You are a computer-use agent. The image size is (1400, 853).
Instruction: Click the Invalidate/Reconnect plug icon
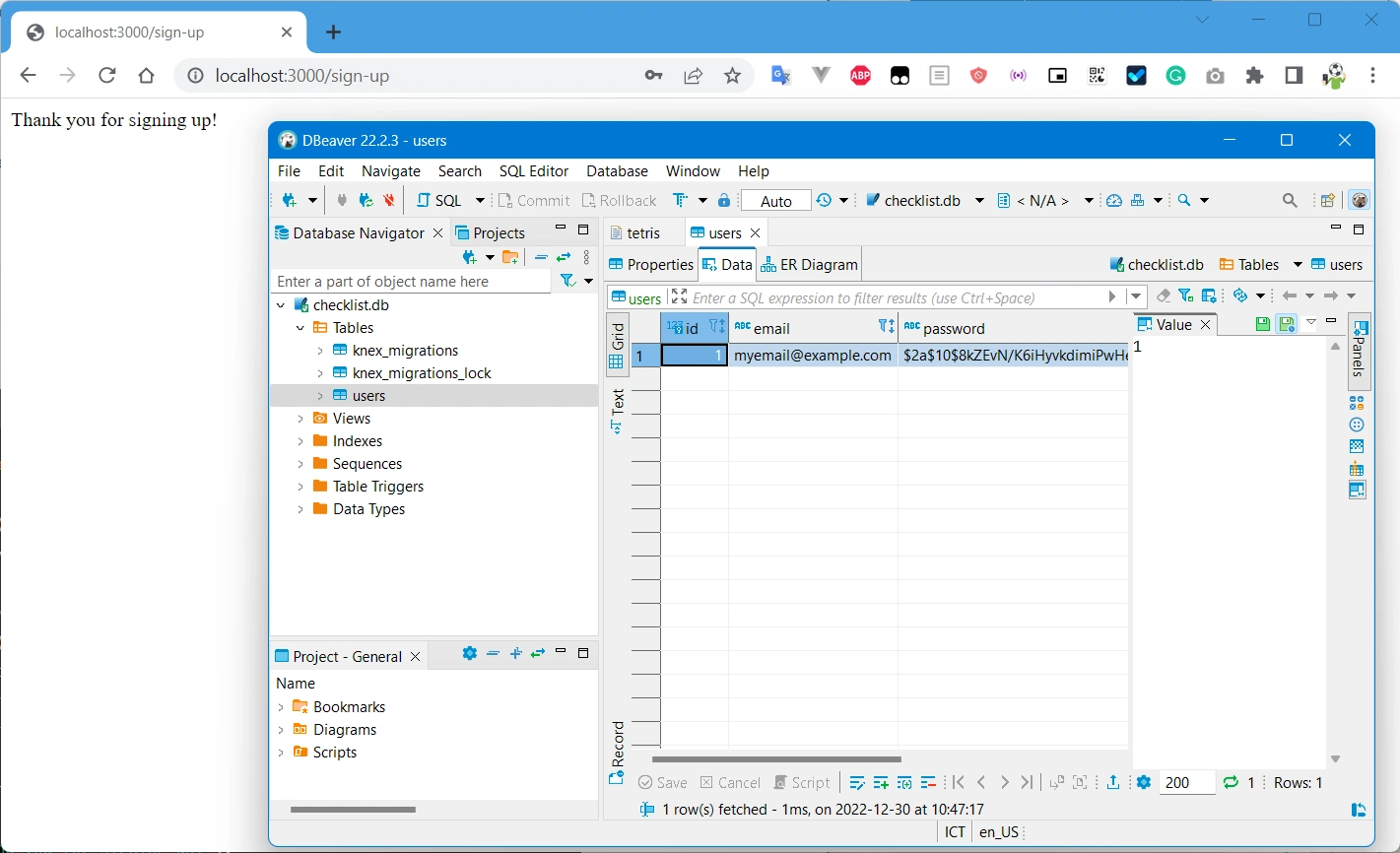click(x=366, y=200)
